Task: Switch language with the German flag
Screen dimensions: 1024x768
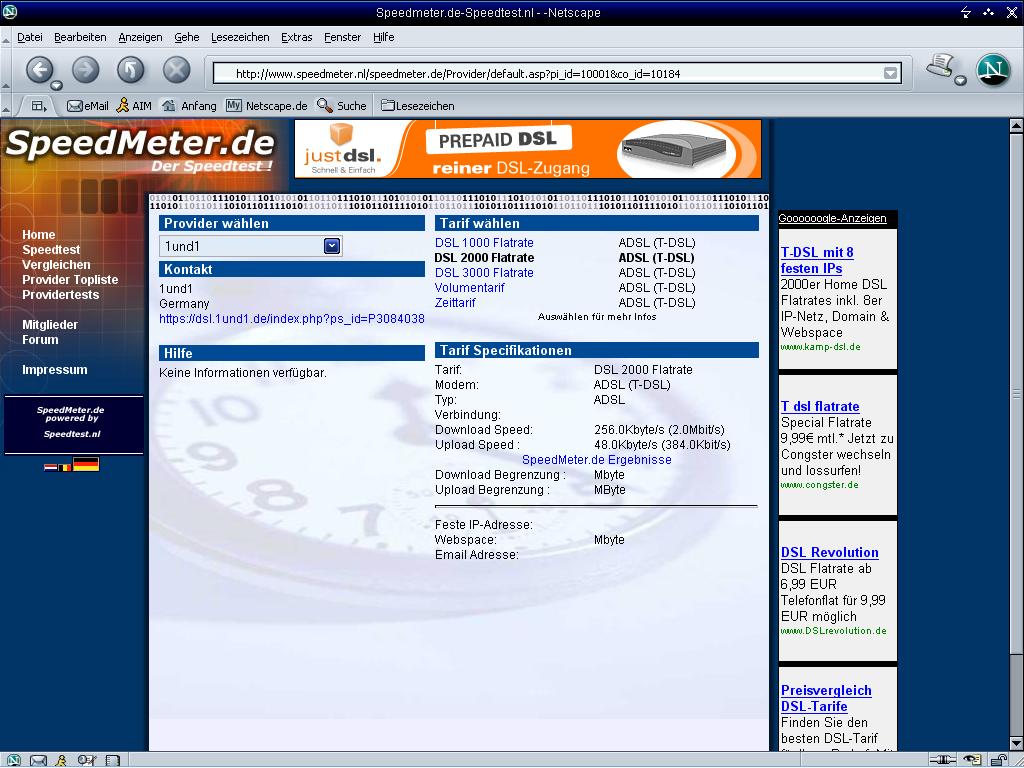Action: coord(86,464)
